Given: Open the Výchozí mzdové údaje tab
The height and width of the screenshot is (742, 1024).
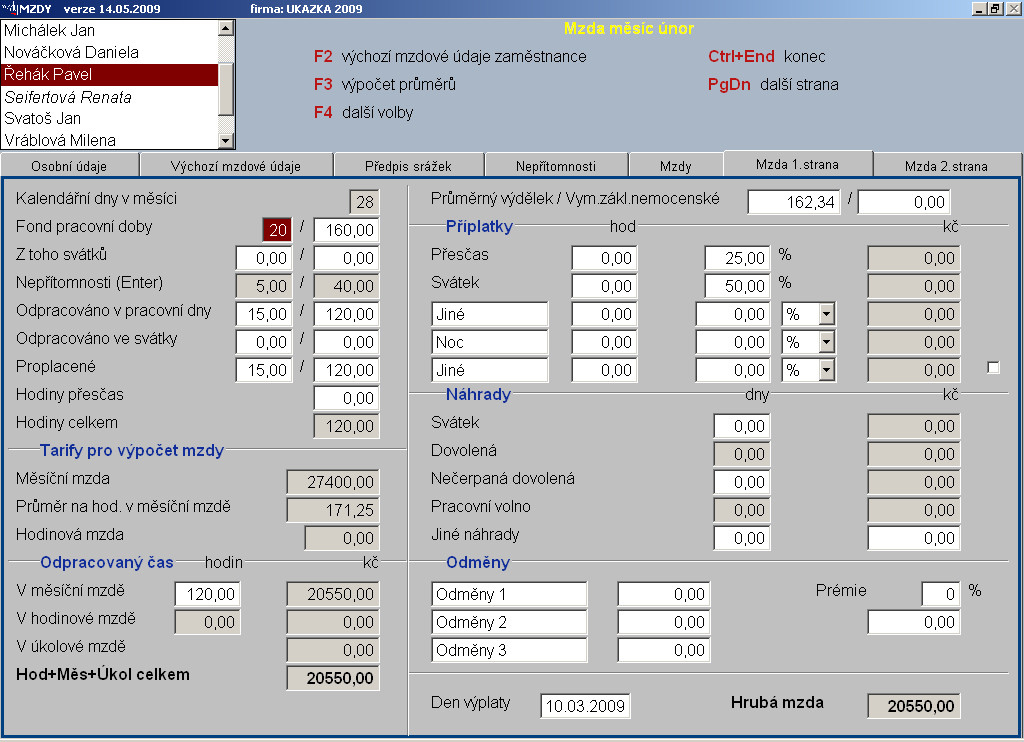Looking at the screenshot, I should tap(236, 166).
